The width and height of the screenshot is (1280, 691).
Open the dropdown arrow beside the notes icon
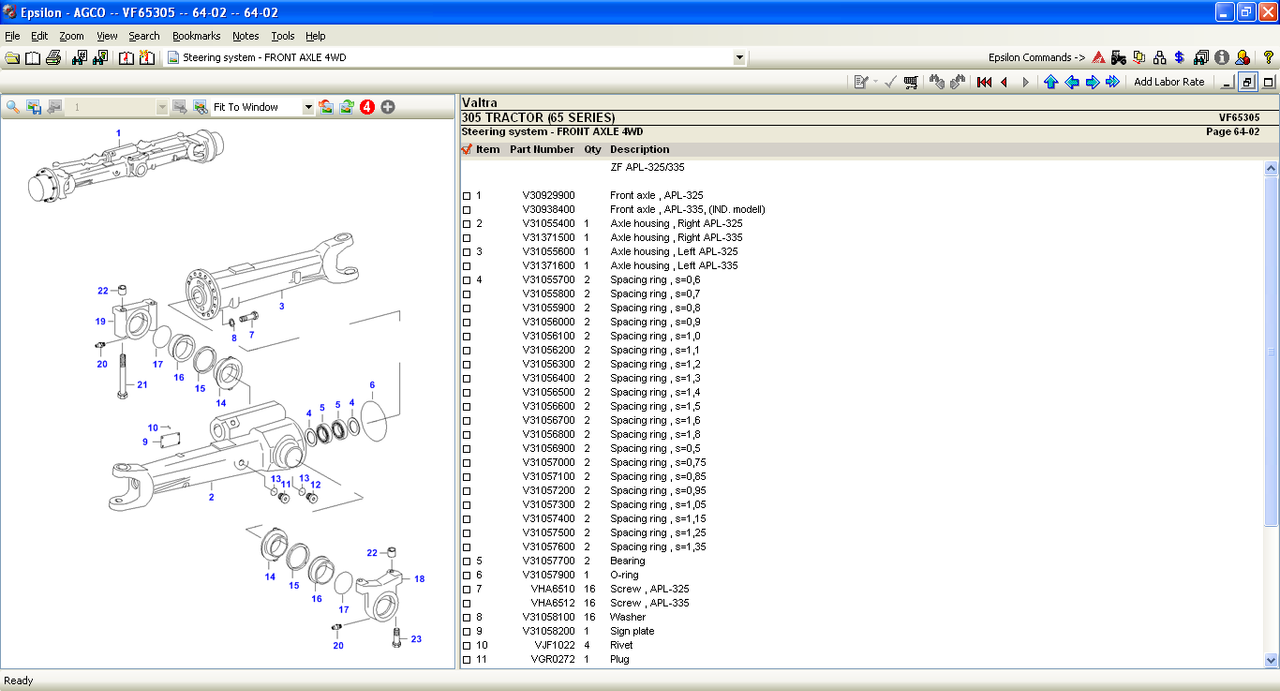point(876,82)
